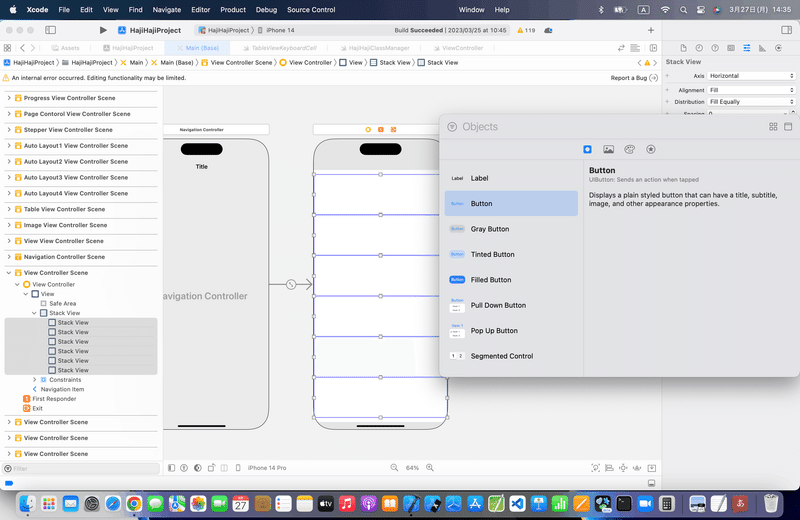Screen dimensions: 800x520
Task: Open the Source Control menu
Action: pos(311,10)
